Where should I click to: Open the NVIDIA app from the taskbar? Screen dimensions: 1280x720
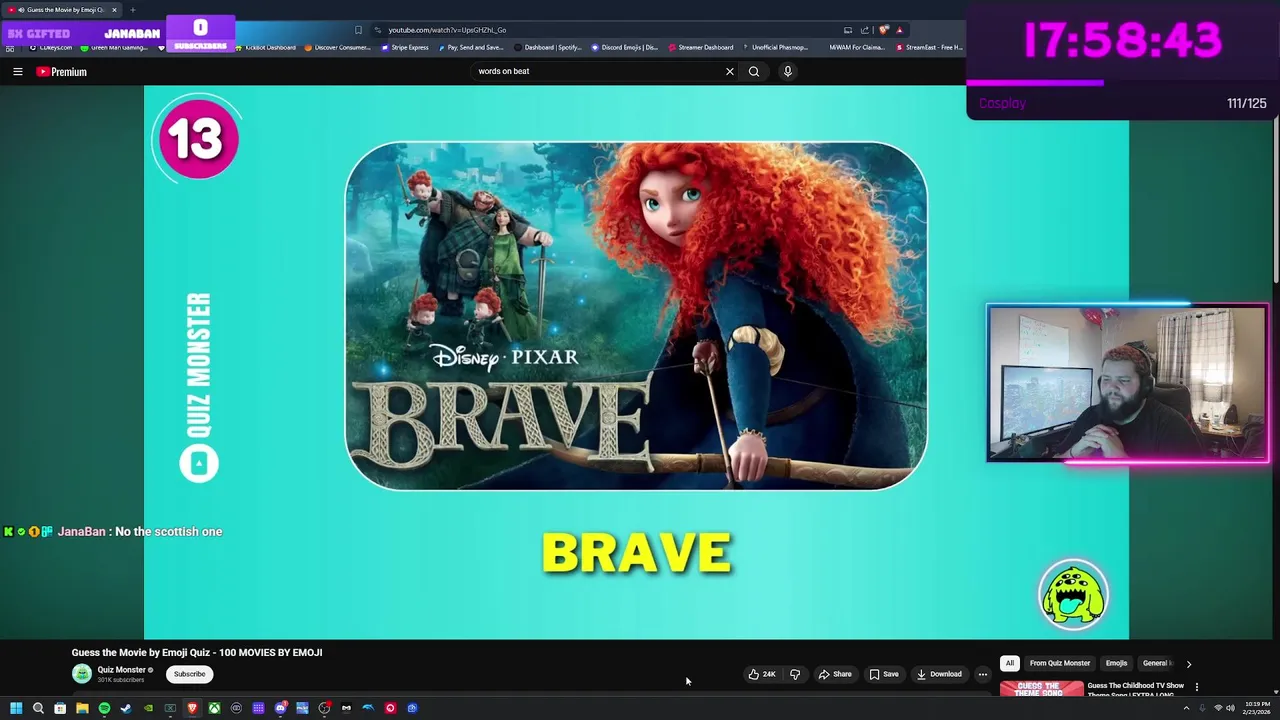(x=148, y=708)
